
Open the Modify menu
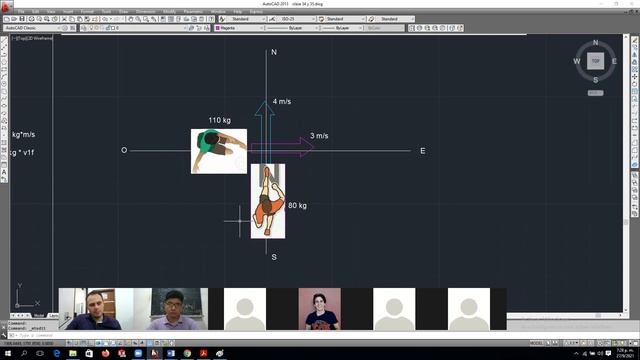pyautogui.click(x=169, y=11)
